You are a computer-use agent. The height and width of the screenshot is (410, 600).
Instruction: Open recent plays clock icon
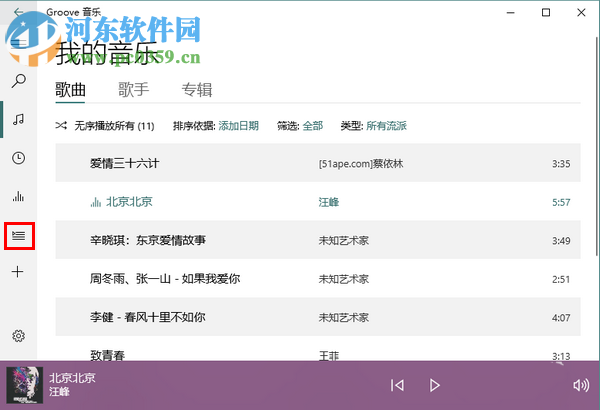coord(18,158)
